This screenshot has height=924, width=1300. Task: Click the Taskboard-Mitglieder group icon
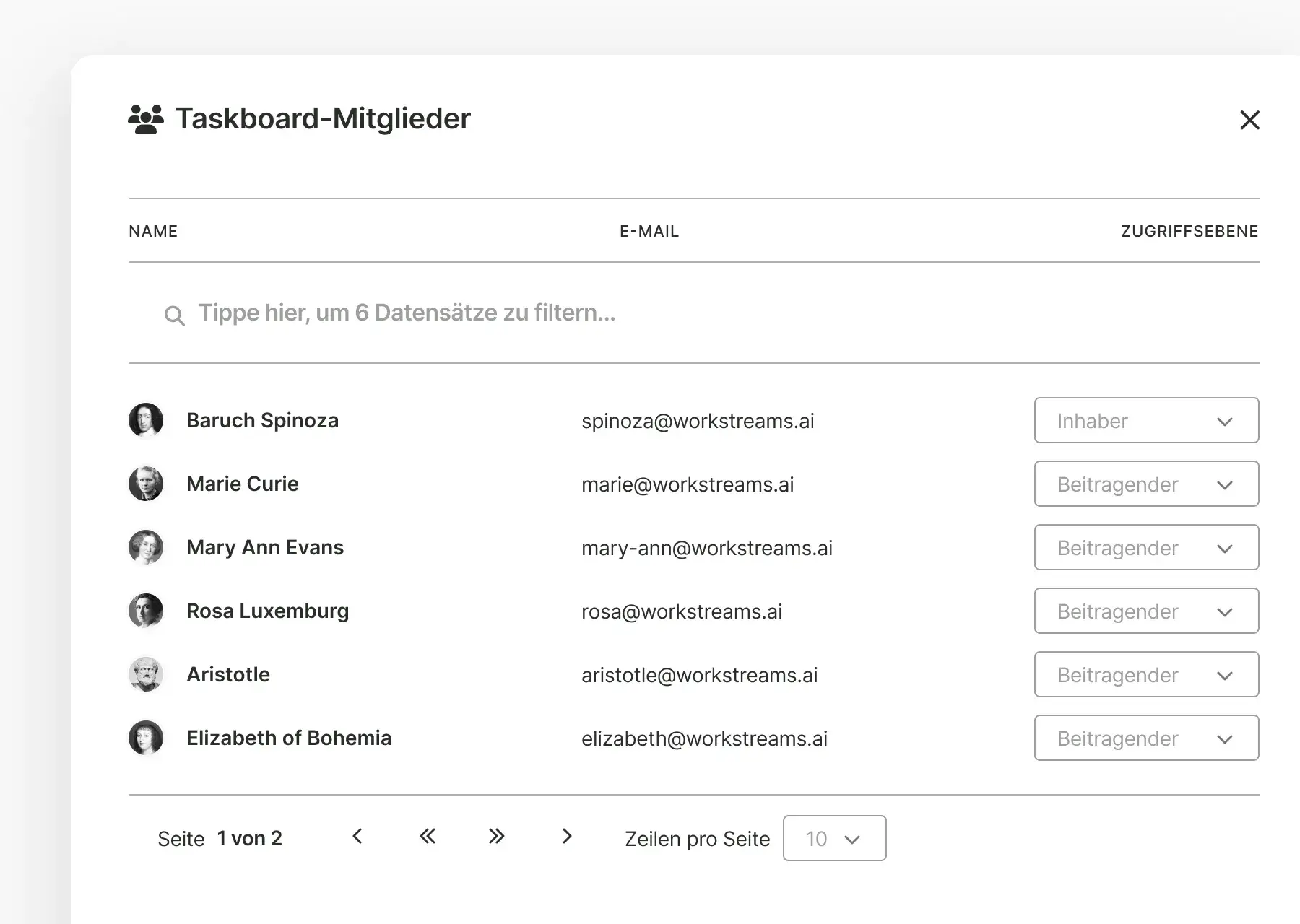146,119
